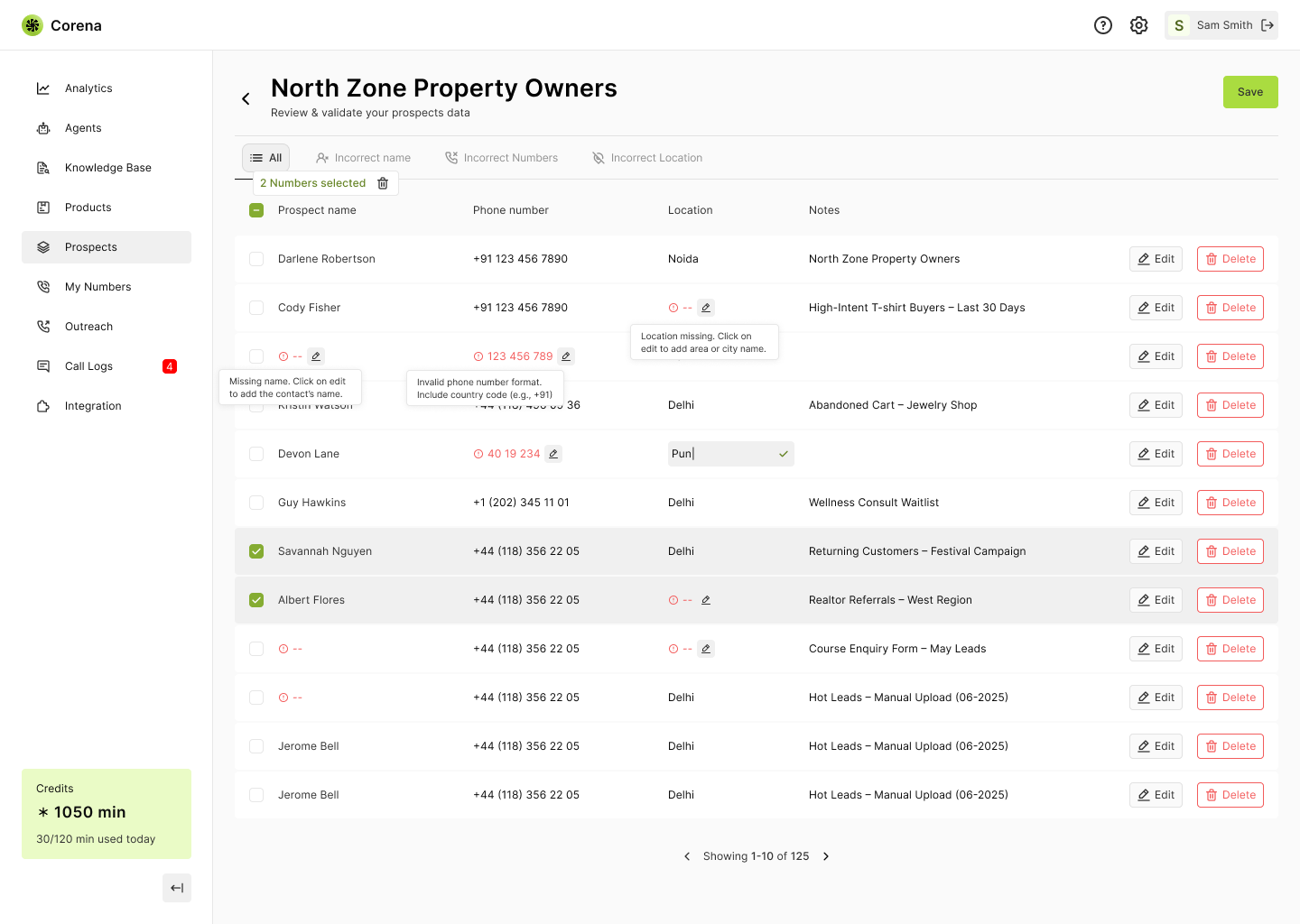Click the logout icon beside Sam Smith
Screen dimensions: 1300x924
click(x=1267, y=25)
